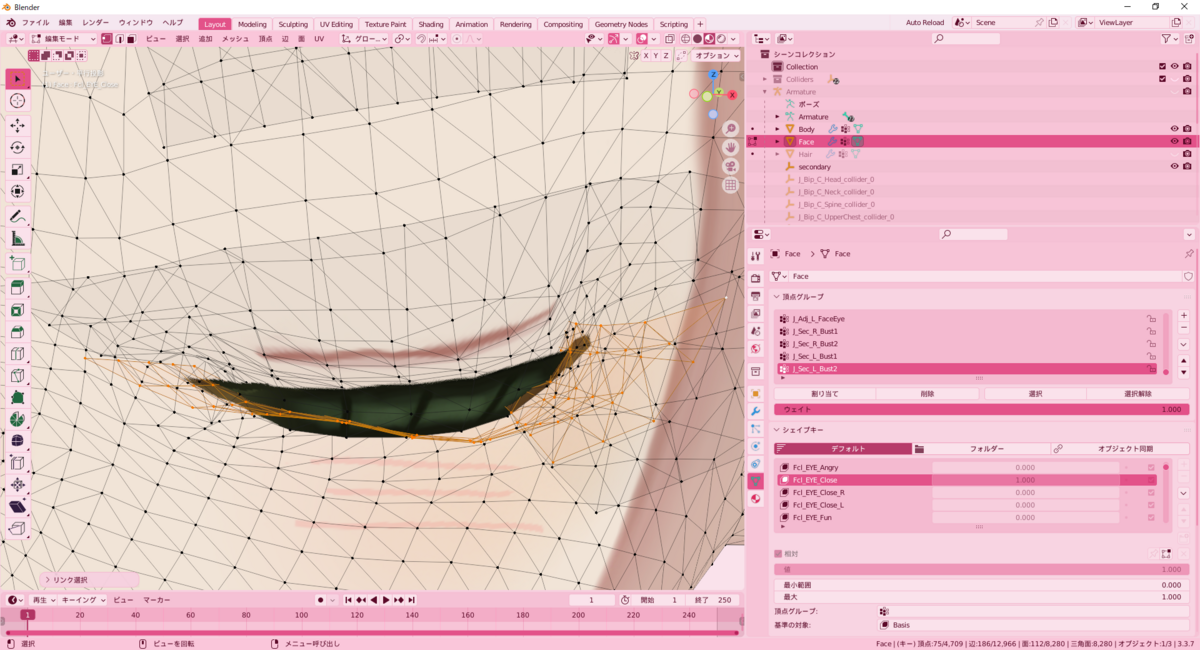Toggle camera render visibility for secondary
The image size is (1200, 650).
1186,166
